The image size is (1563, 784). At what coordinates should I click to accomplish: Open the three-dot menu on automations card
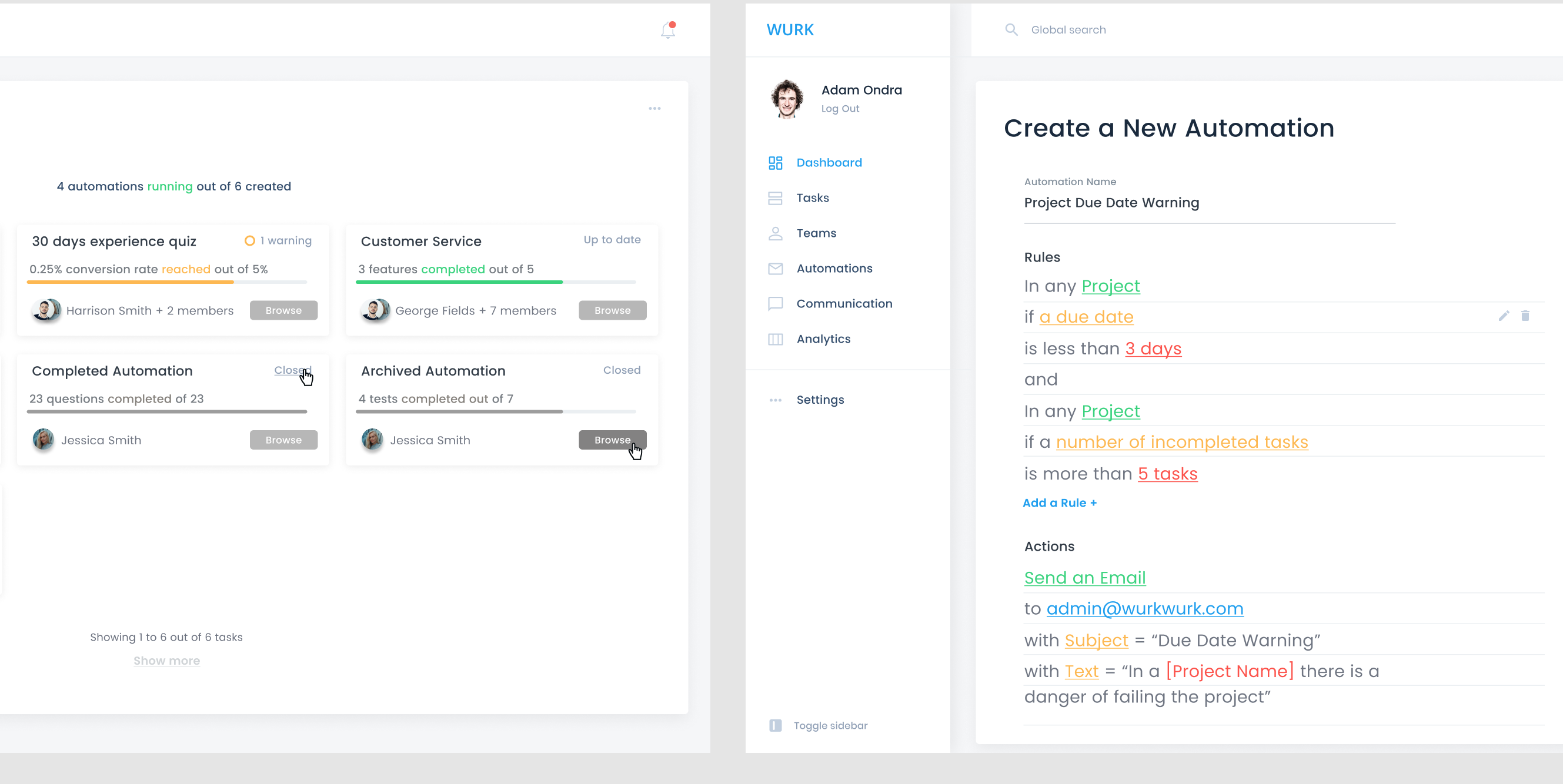(654, 109)
